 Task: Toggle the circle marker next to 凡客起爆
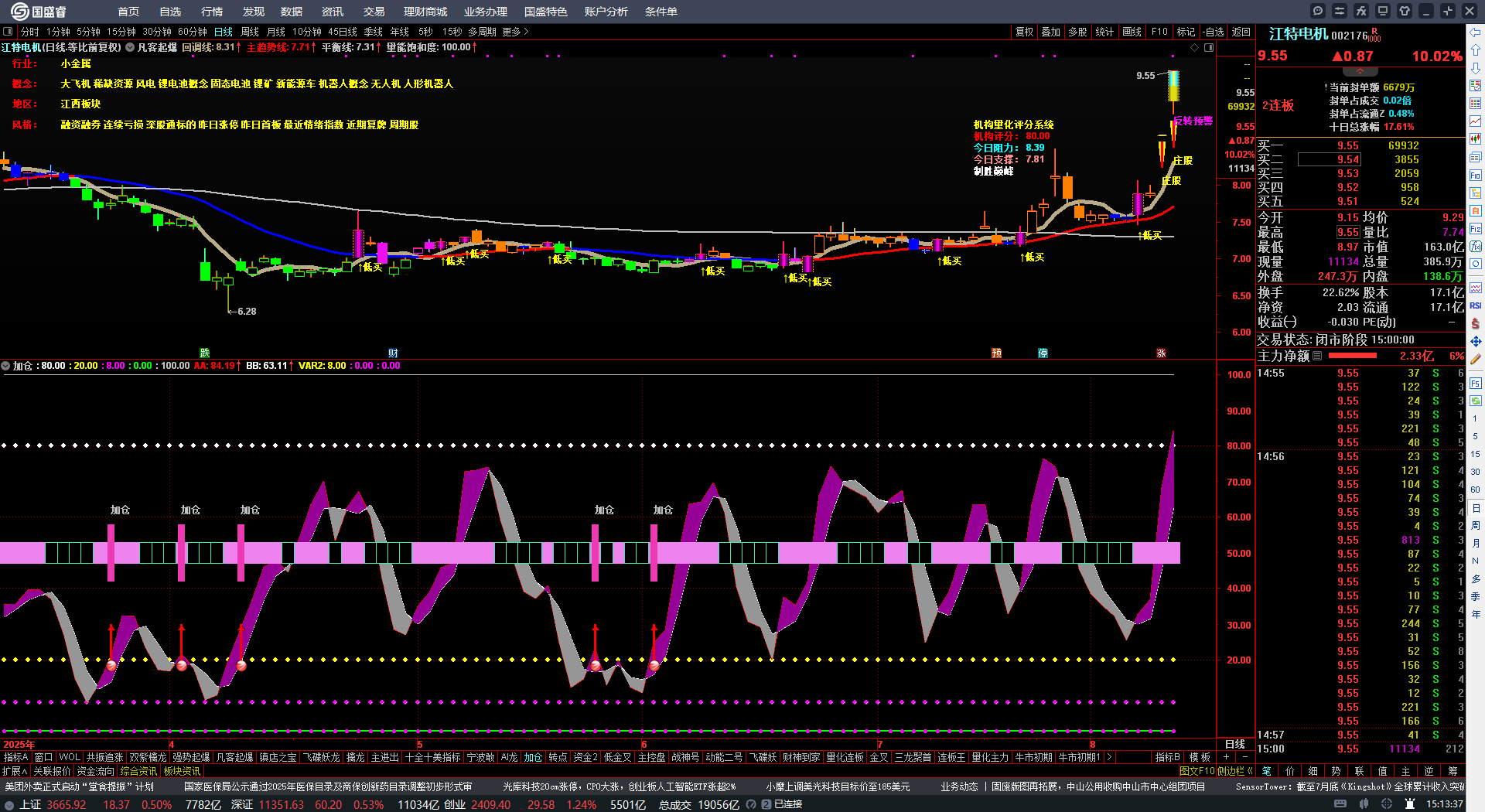point(130,47)
